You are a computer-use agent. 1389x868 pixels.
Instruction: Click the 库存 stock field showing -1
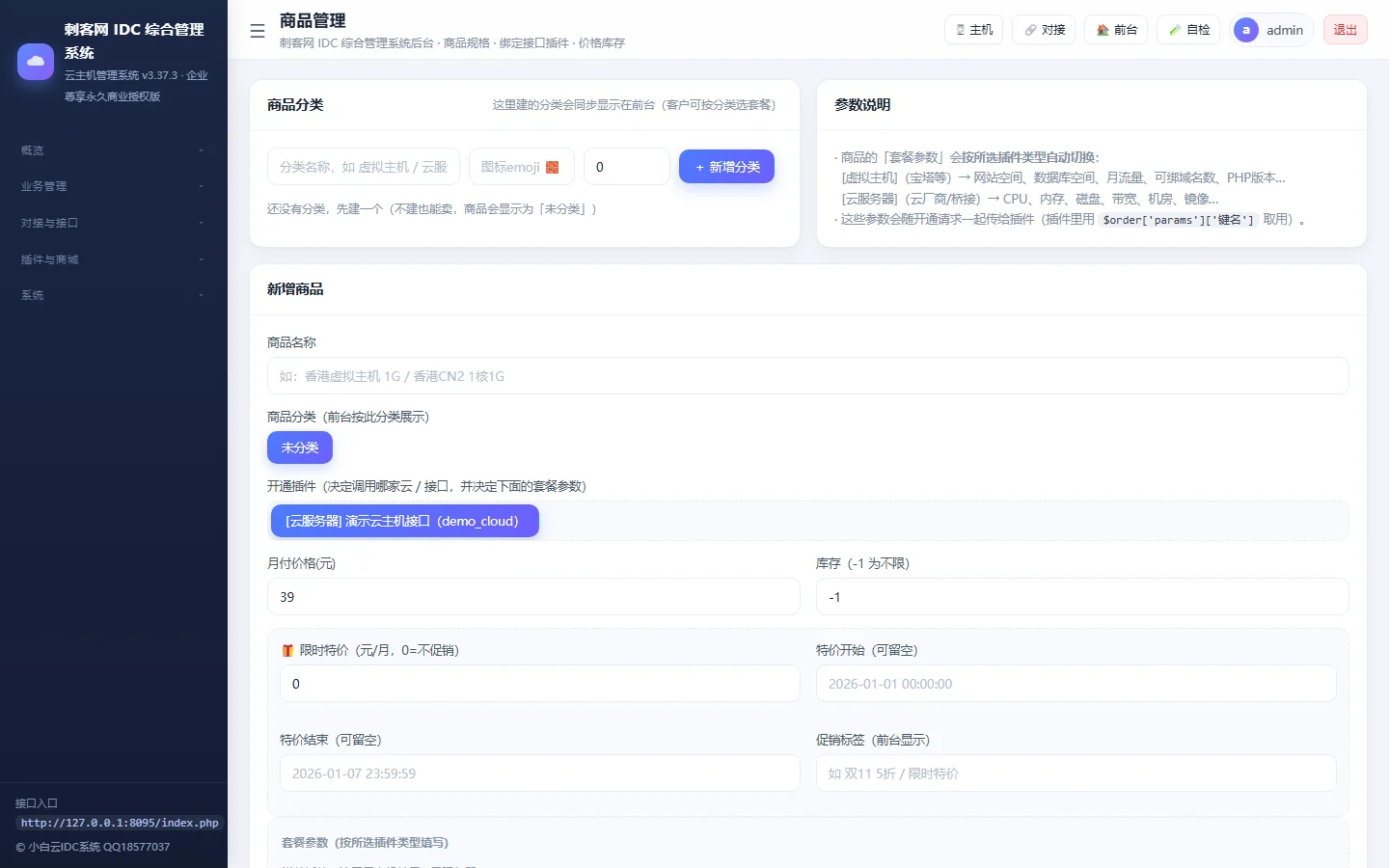[x=1082, y=597]
